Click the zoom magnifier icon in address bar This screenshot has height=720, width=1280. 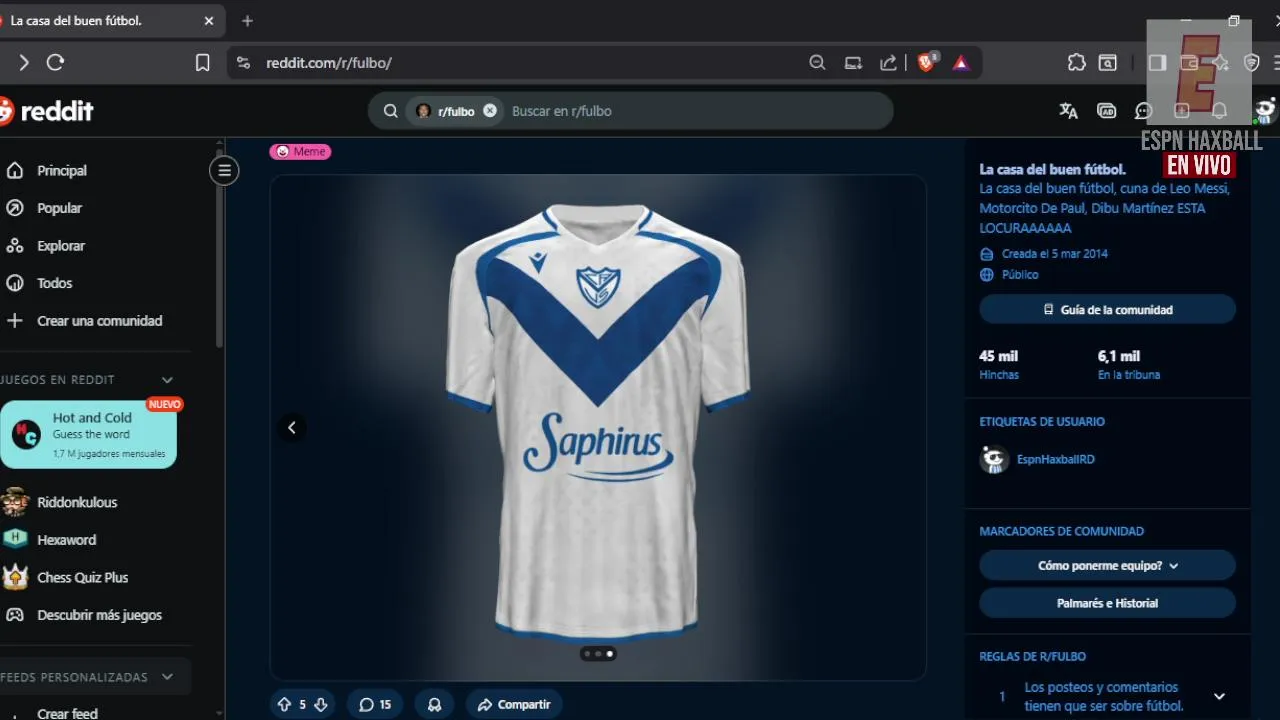click(817, 63)
